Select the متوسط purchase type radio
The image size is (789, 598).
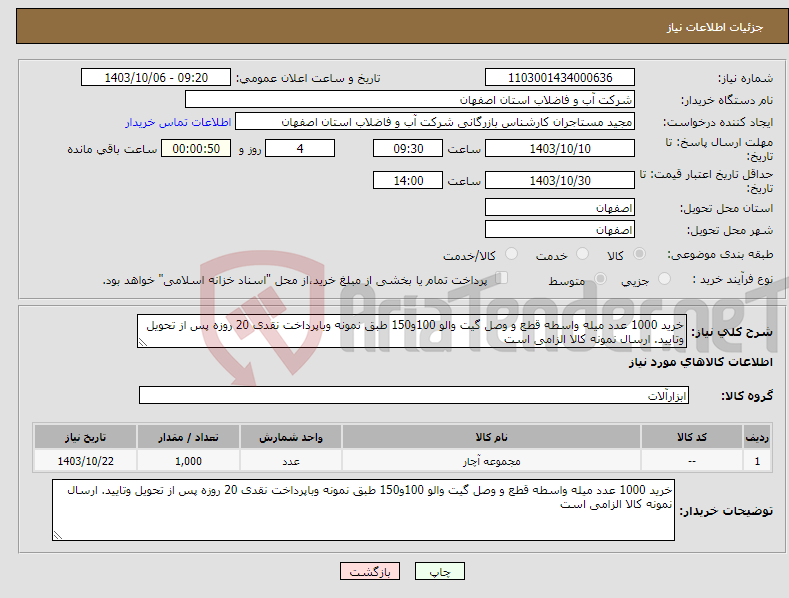(x=600, y=278)
